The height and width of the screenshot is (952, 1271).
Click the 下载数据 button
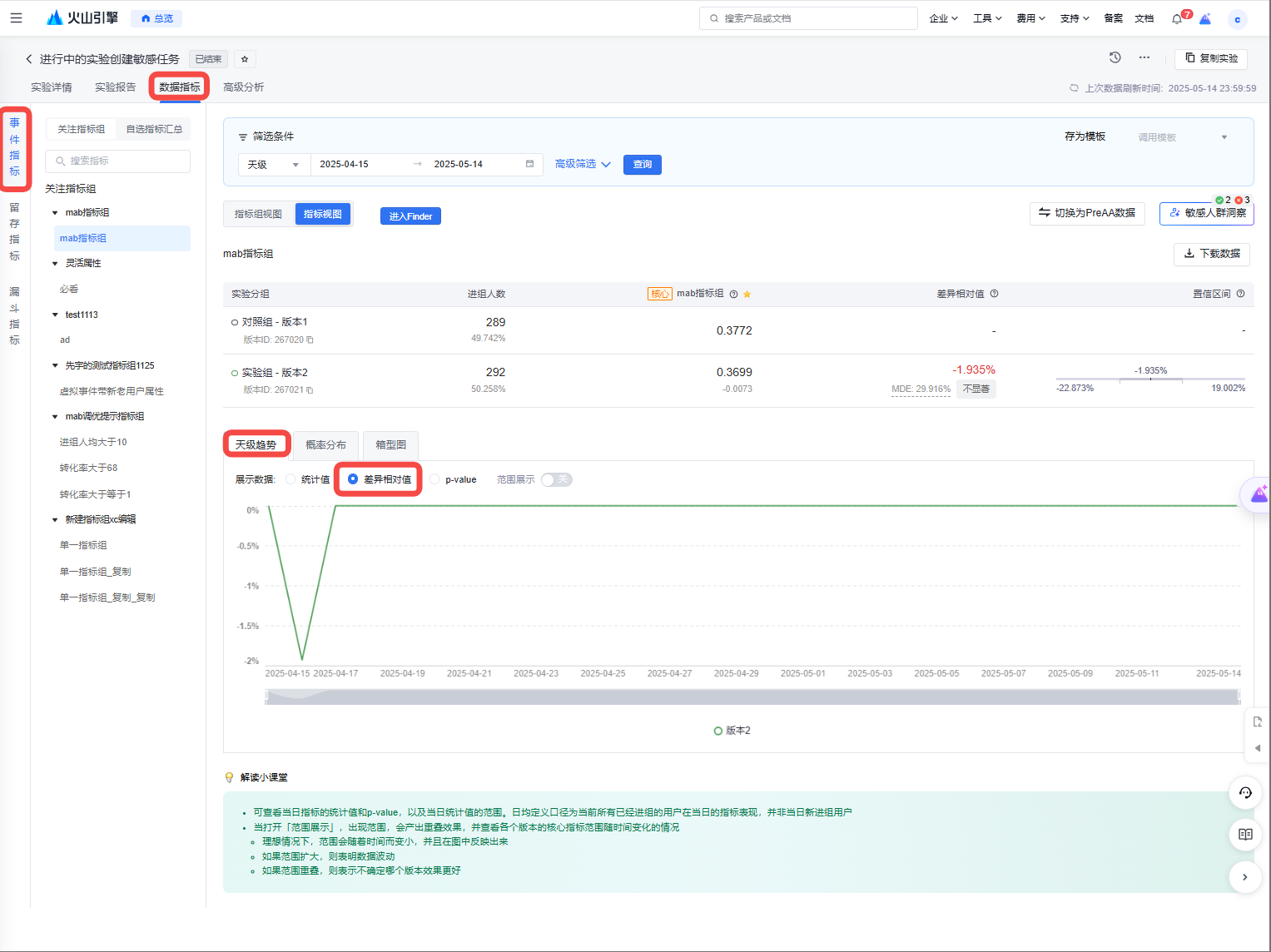coord(1212,254)
